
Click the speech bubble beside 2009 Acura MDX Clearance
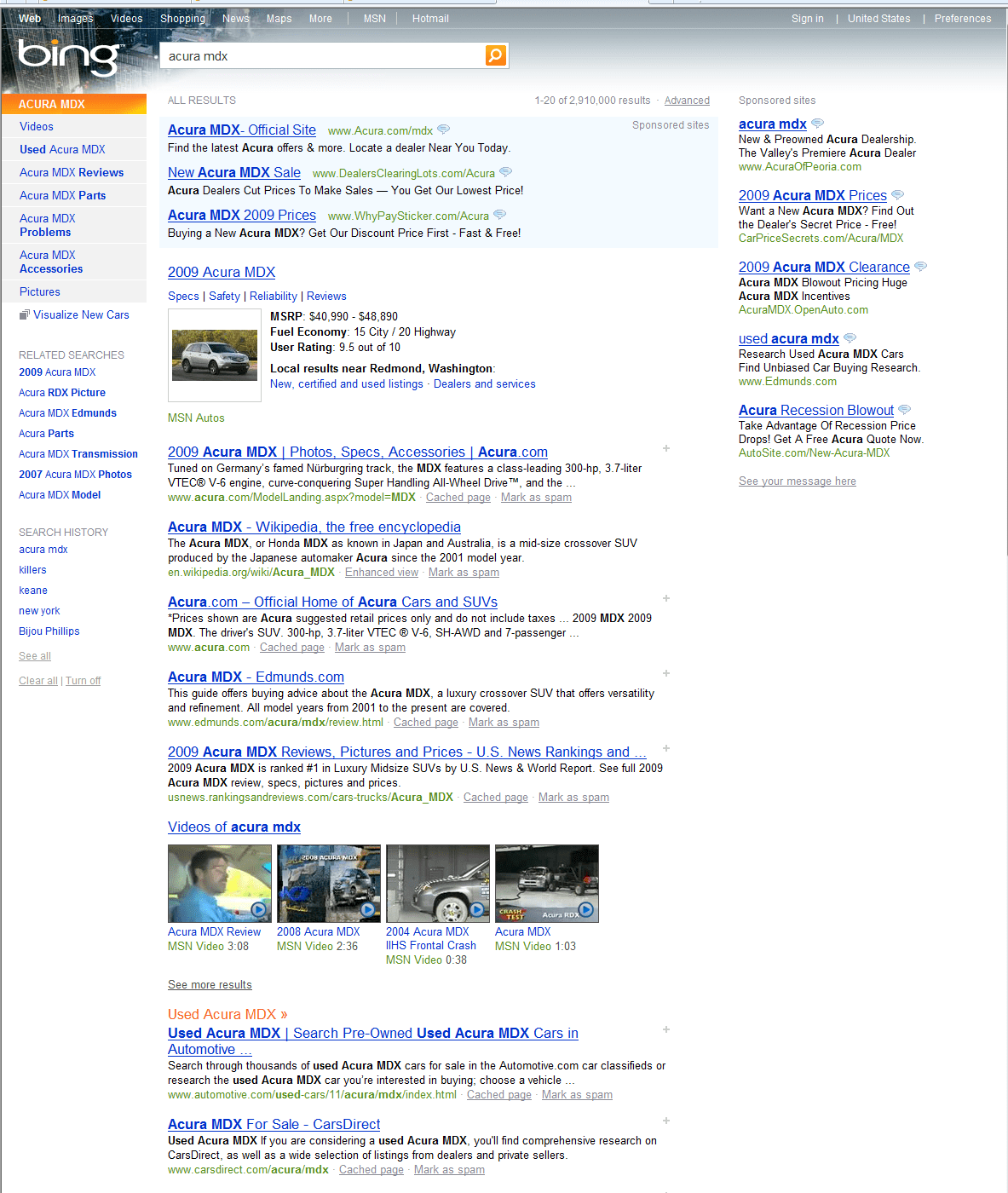pyautogui.click(x=919, y=266)
